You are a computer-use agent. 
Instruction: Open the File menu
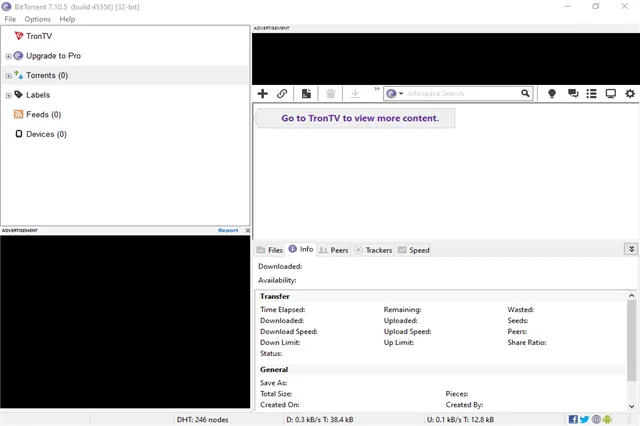point(10,19)
